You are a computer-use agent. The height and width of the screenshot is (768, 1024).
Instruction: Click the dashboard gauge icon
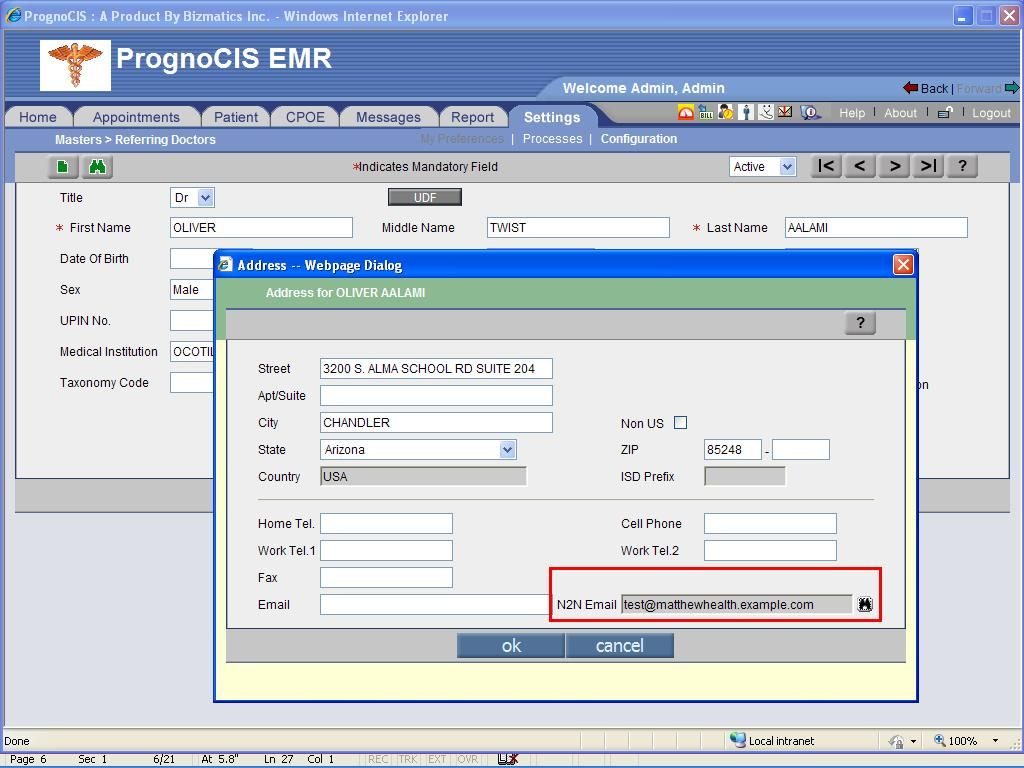click(686, 112)
